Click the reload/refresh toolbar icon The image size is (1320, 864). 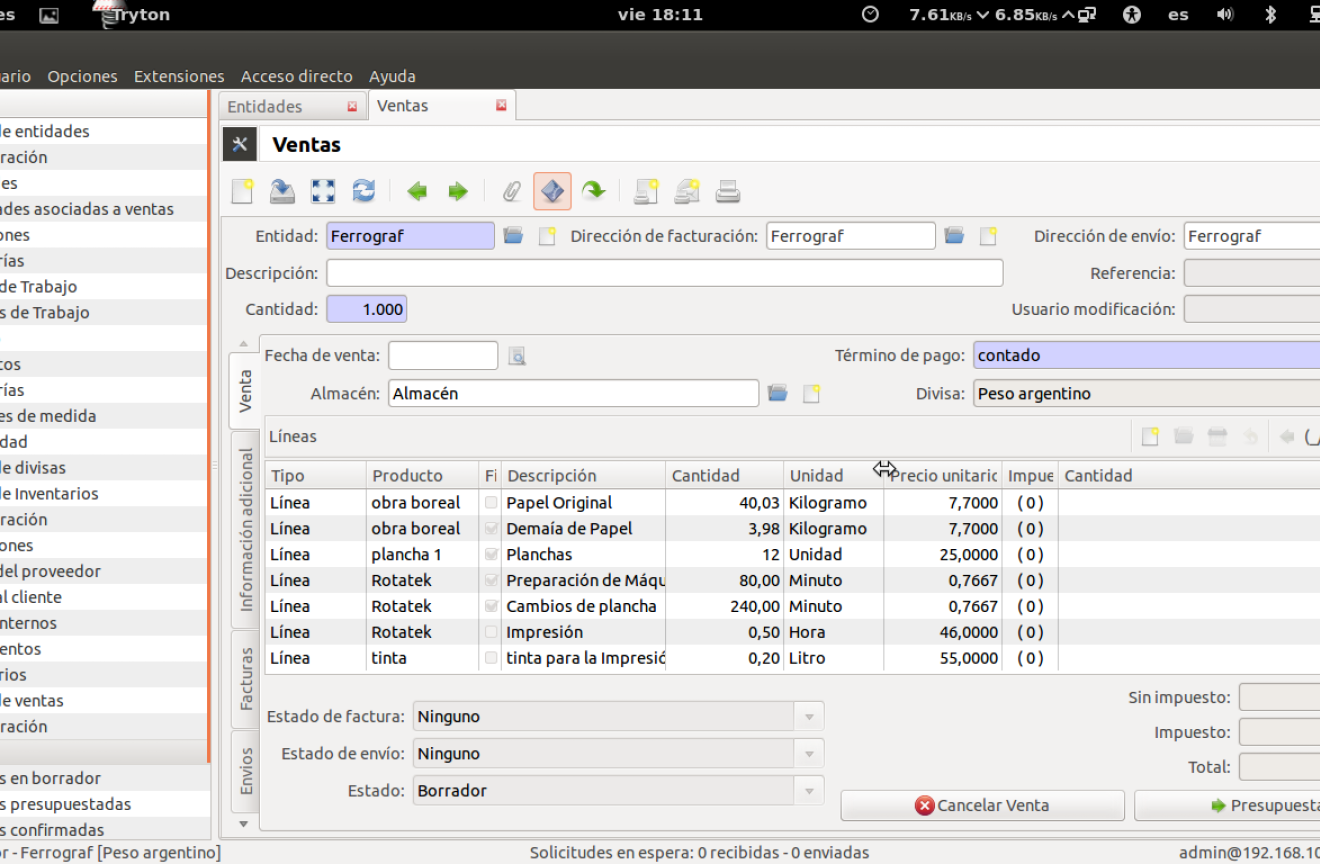coord(364,191)
